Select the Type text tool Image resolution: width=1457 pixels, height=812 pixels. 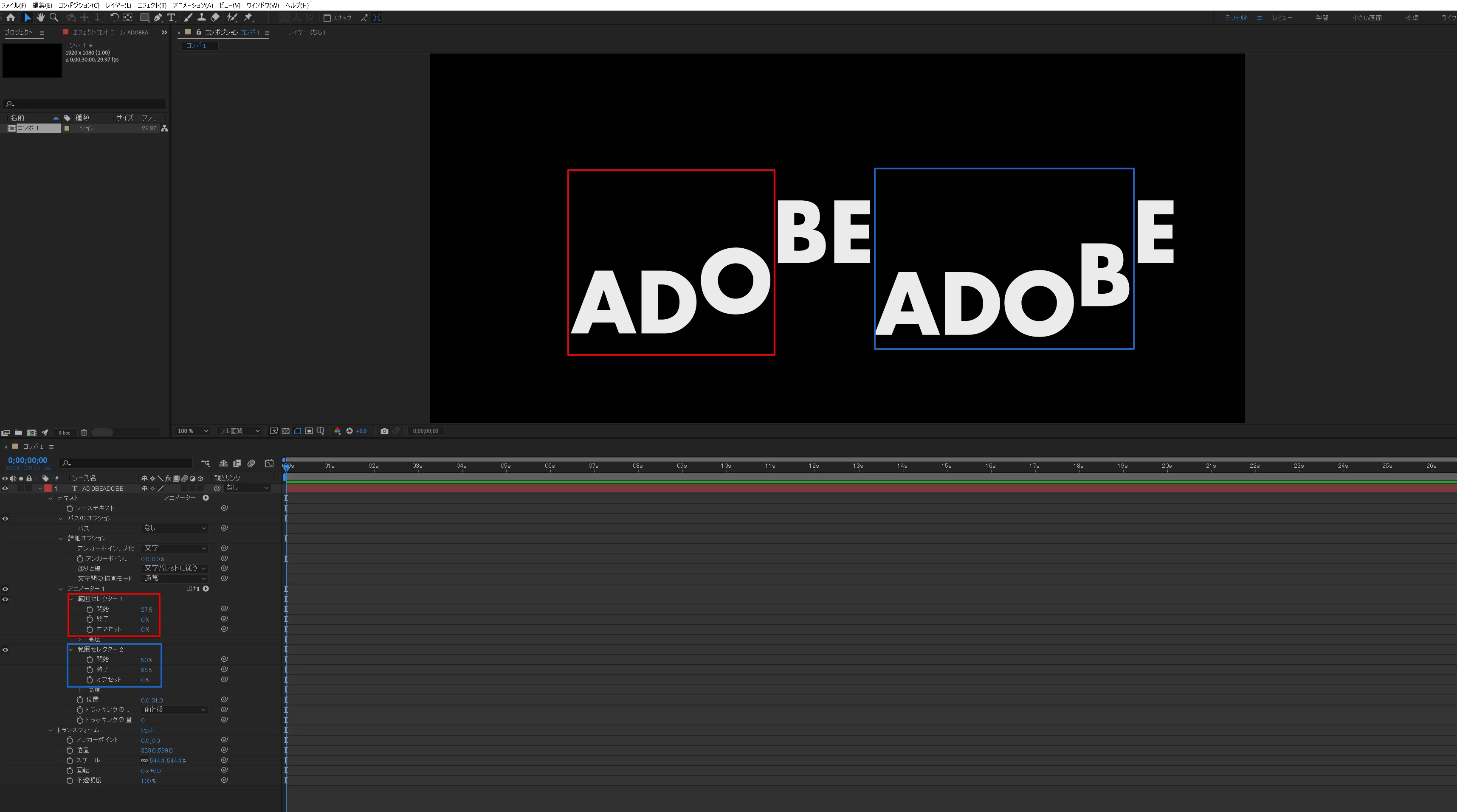(x=172, y=17)
